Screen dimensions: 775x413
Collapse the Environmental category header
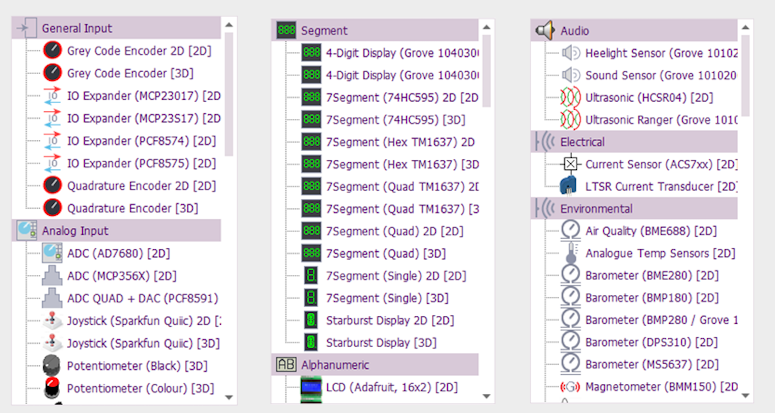pos(595,208)
